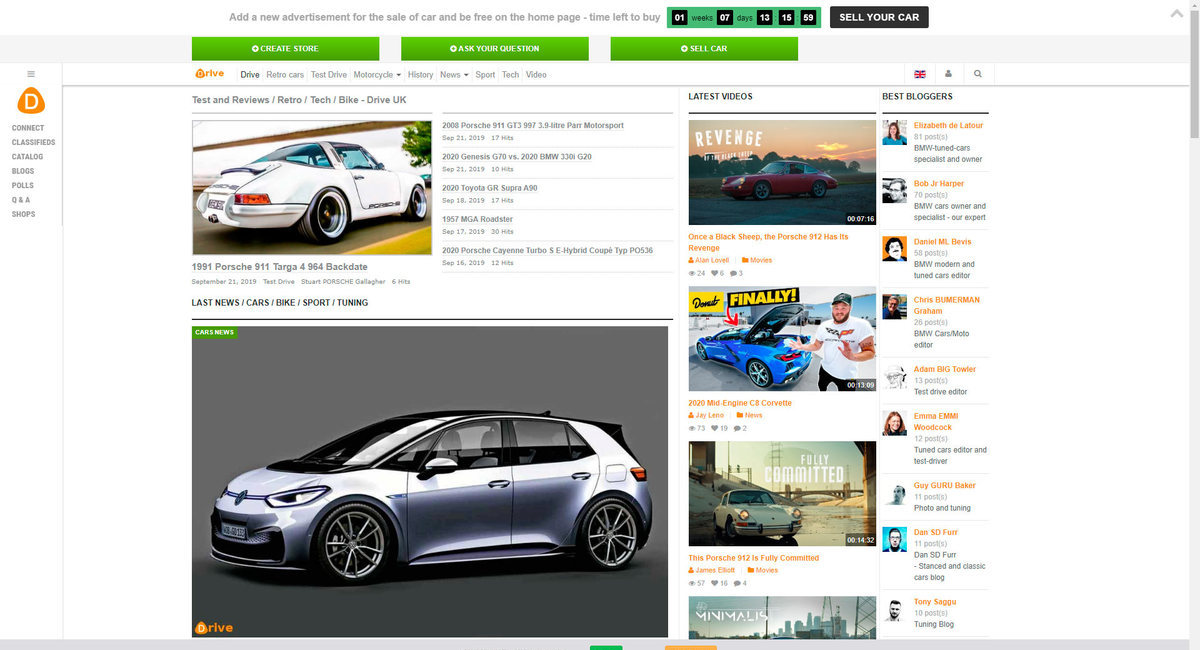
Task: Open CONNECT in the sidebar
Action: click(x=28, y=128)
